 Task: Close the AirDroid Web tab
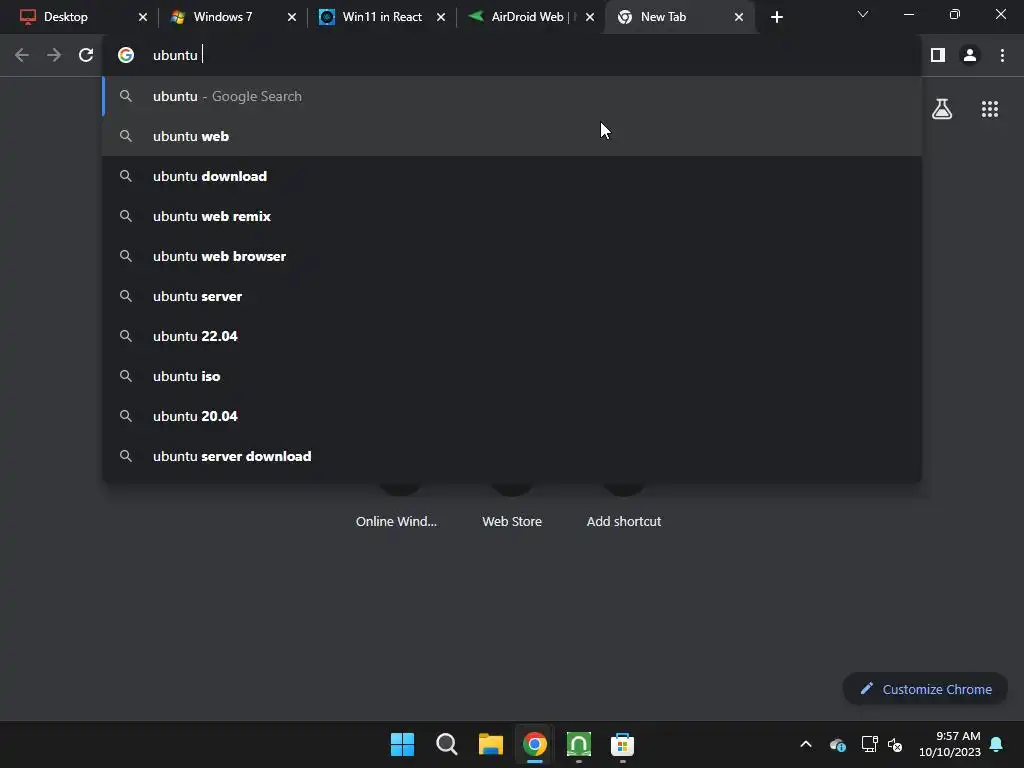[590, 17]
